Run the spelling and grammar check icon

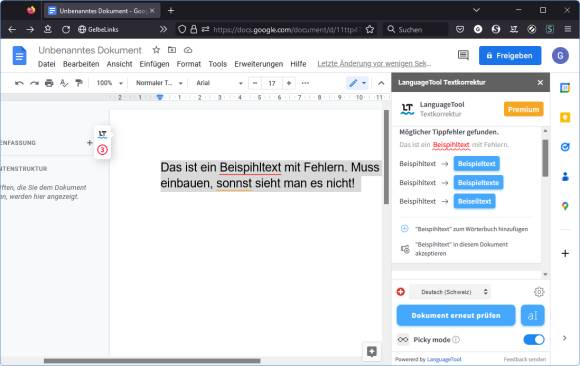[64, 83]
